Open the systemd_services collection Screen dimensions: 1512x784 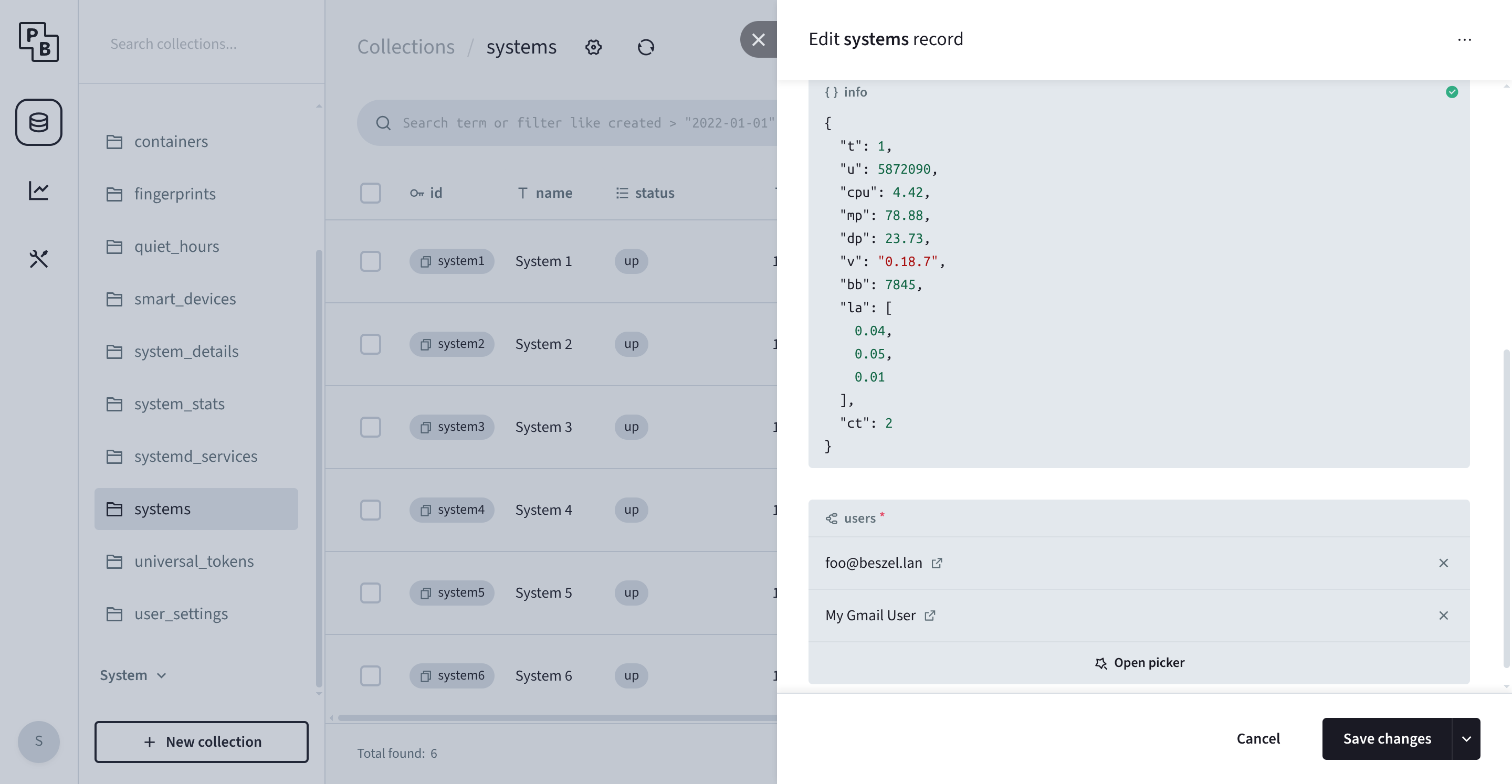pos(196,456)
